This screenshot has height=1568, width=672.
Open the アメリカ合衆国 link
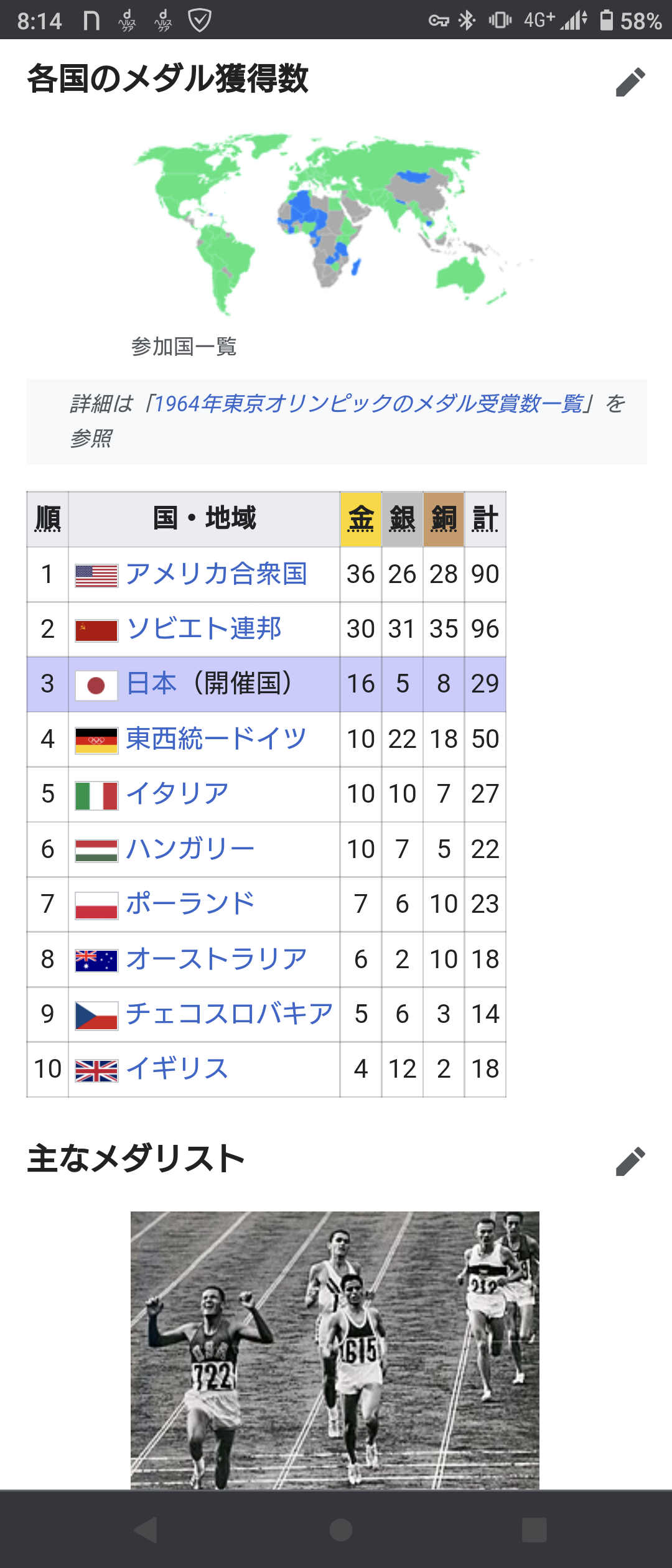217,574
